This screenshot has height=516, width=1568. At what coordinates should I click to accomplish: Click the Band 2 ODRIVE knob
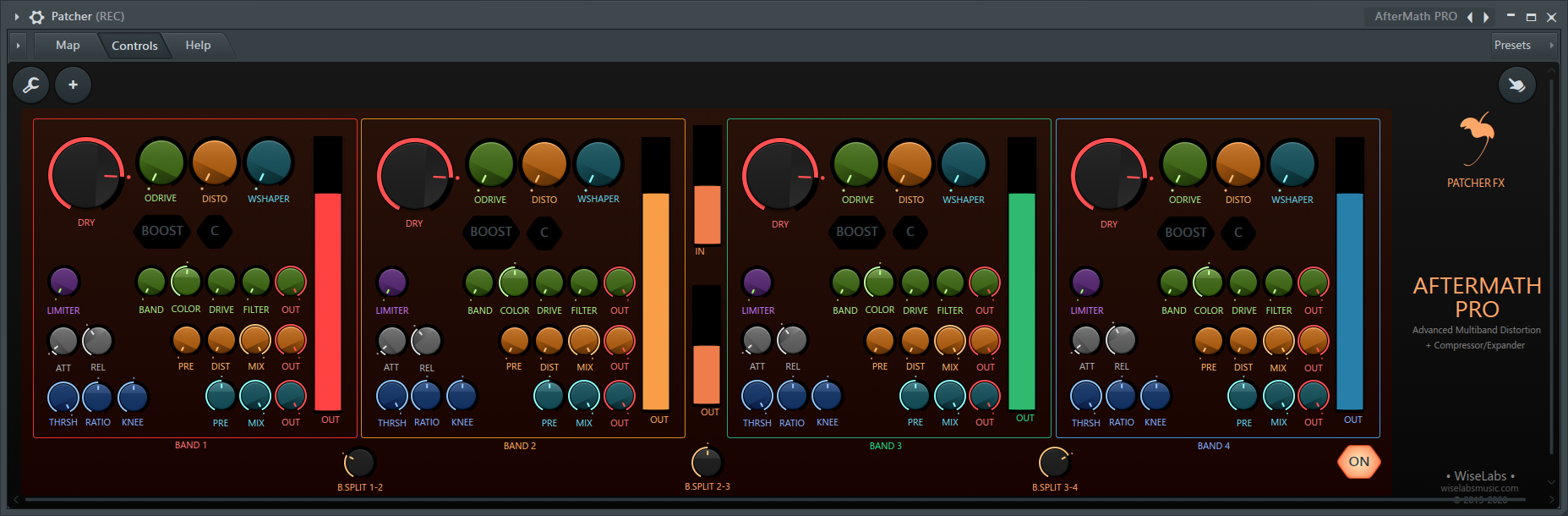[x=490, y=163]
